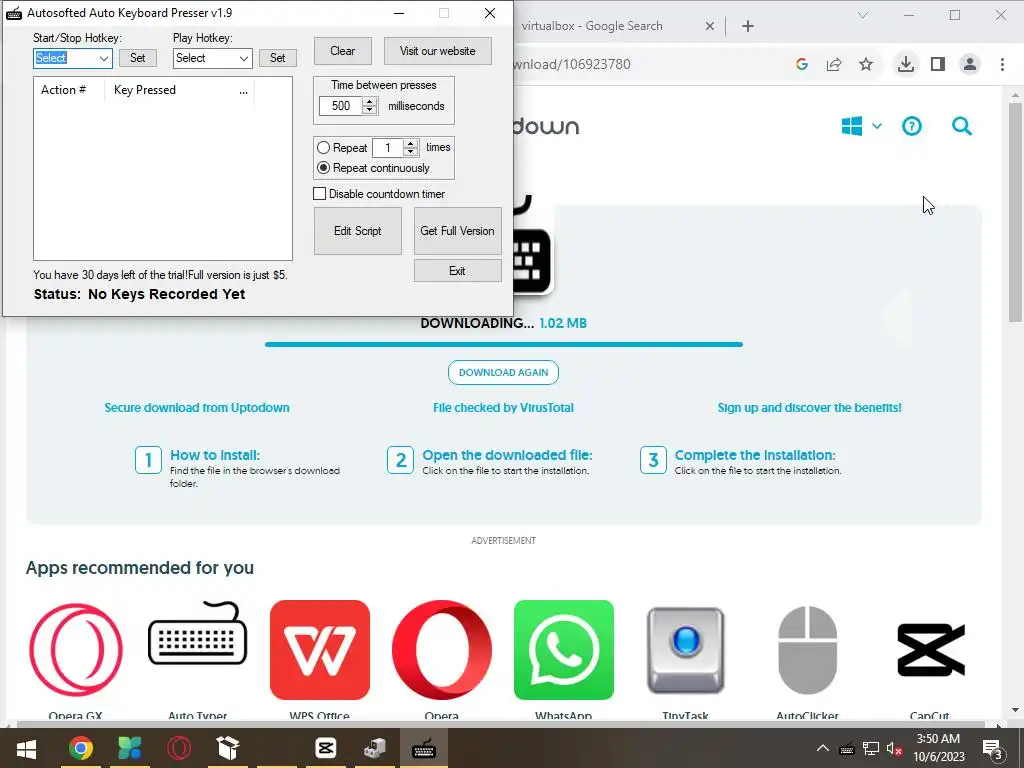This screenshot has width=1024, height=768.
Task: Switch to virtualbox - Google Search tab
Action: [592, 26]
